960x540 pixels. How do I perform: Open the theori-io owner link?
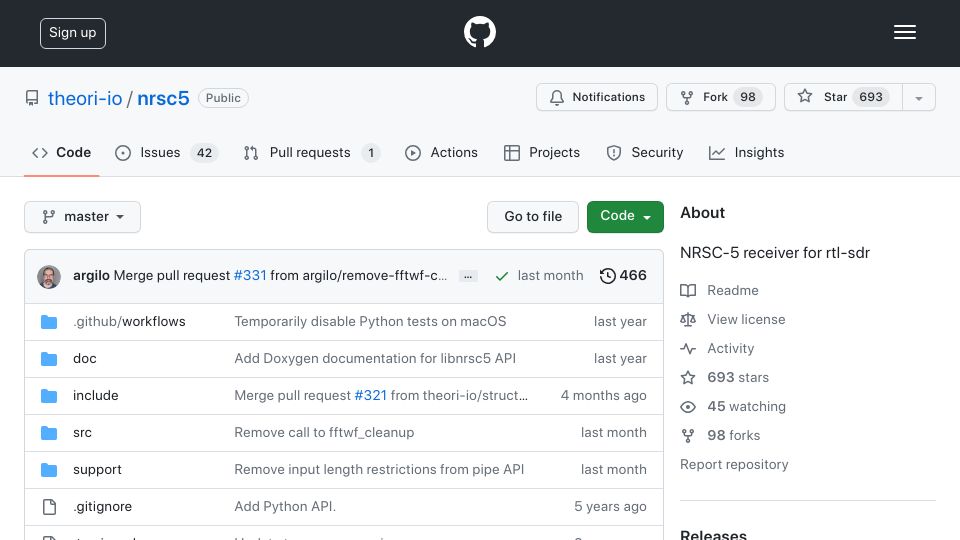85,98
